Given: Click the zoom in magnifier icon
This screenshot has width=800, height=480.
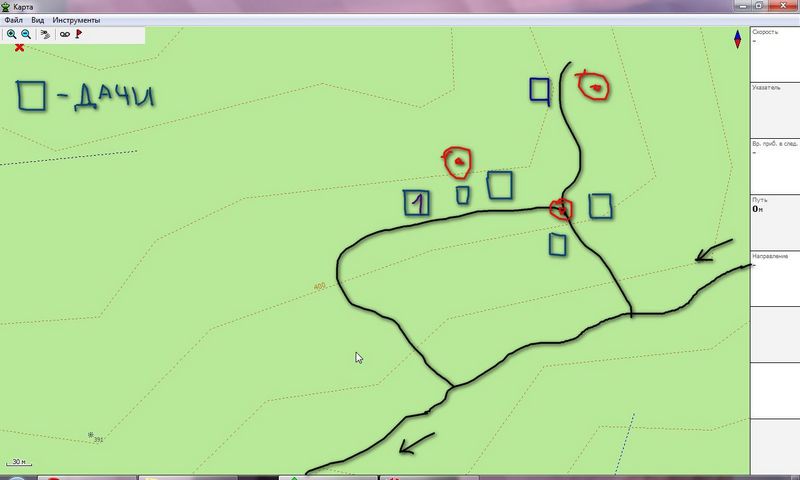Looking at the screenshot, I should (12, 34).
